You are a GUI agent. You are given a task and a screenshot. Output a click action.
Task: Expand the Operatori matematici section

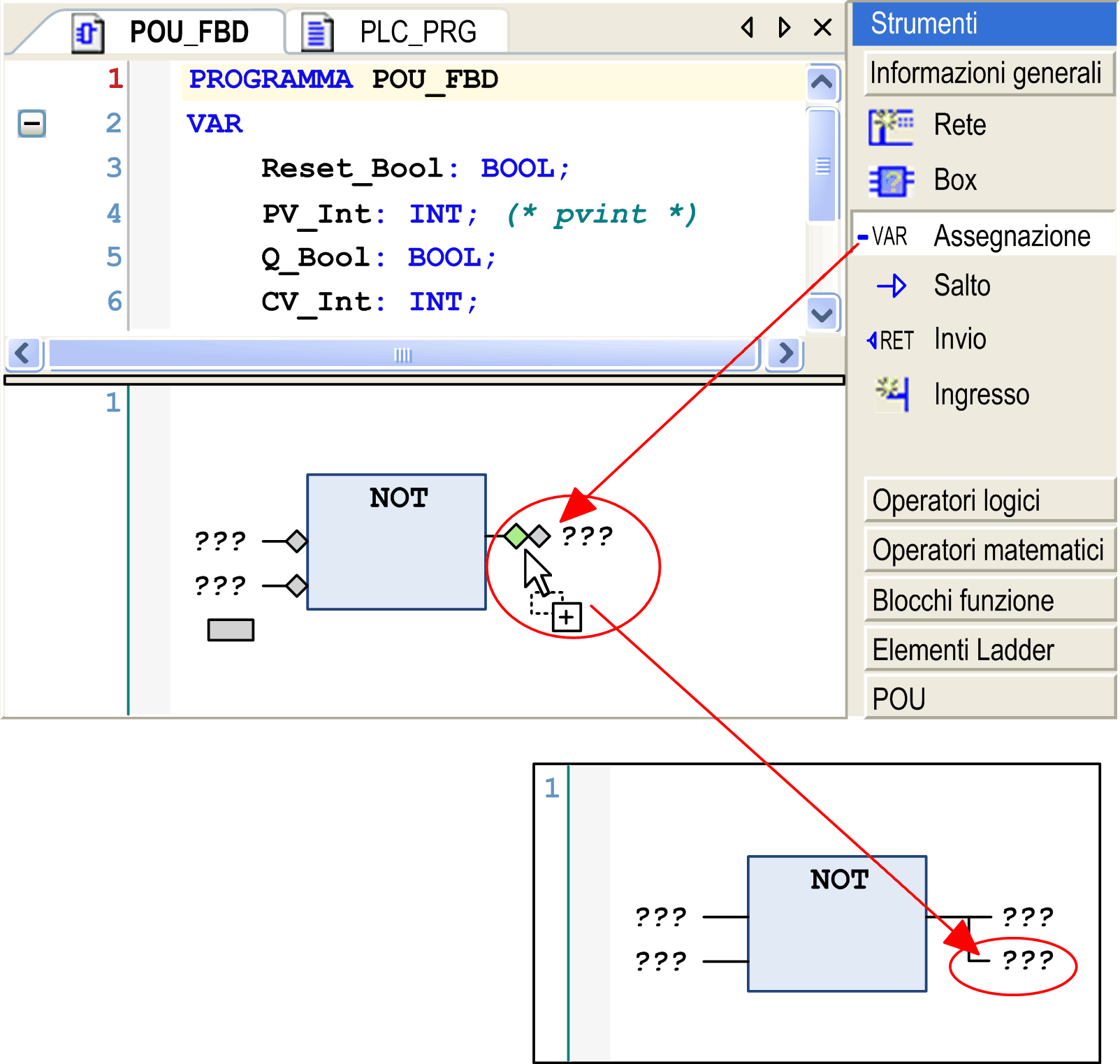point(988,550)
